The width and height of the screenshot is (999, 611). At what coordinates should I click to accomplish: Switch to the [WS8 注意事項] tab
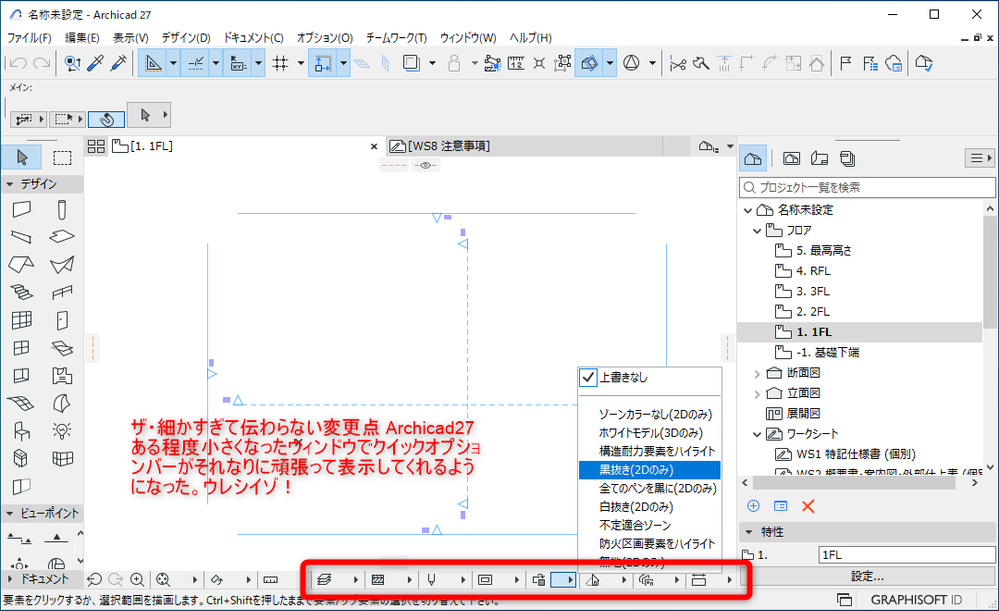449,146
